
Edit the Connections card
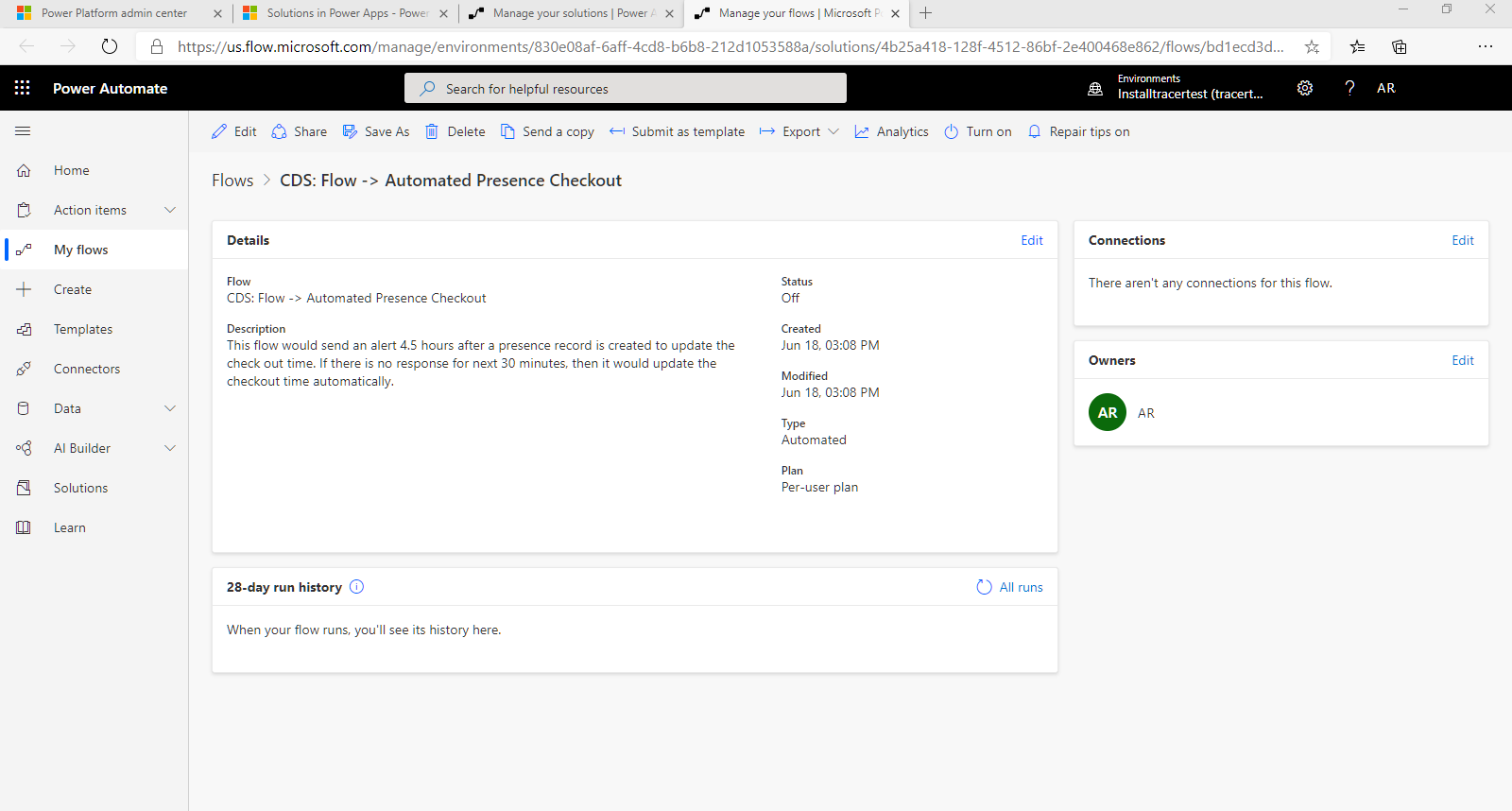click(1463, 240)
